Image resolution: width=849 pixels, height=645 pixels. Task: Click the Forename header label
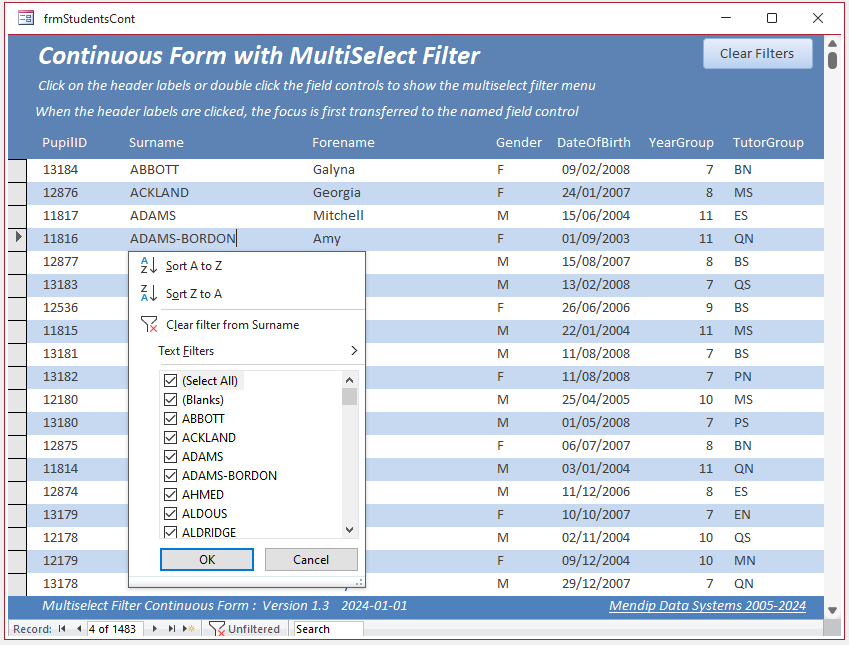pyautogui.click(x=343, y=142)
